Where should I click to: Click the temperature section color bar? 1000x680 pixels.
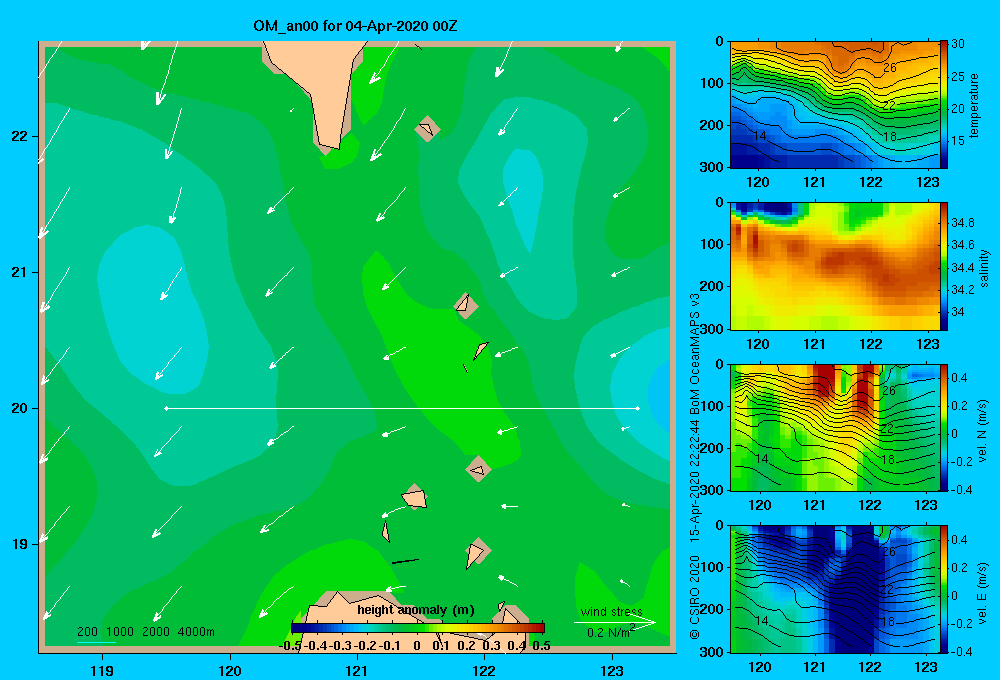tap(943, 104)
